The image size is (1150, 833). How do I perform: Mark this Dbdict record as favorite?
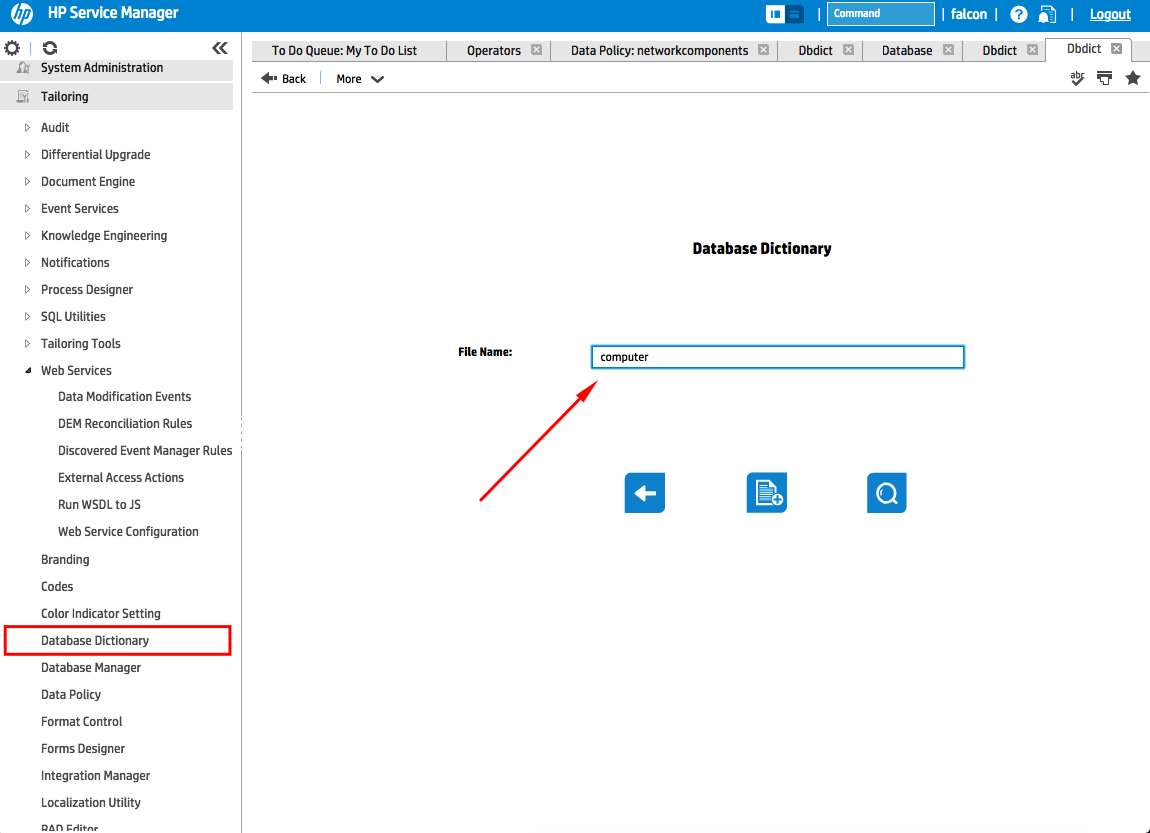(1132, 78)
